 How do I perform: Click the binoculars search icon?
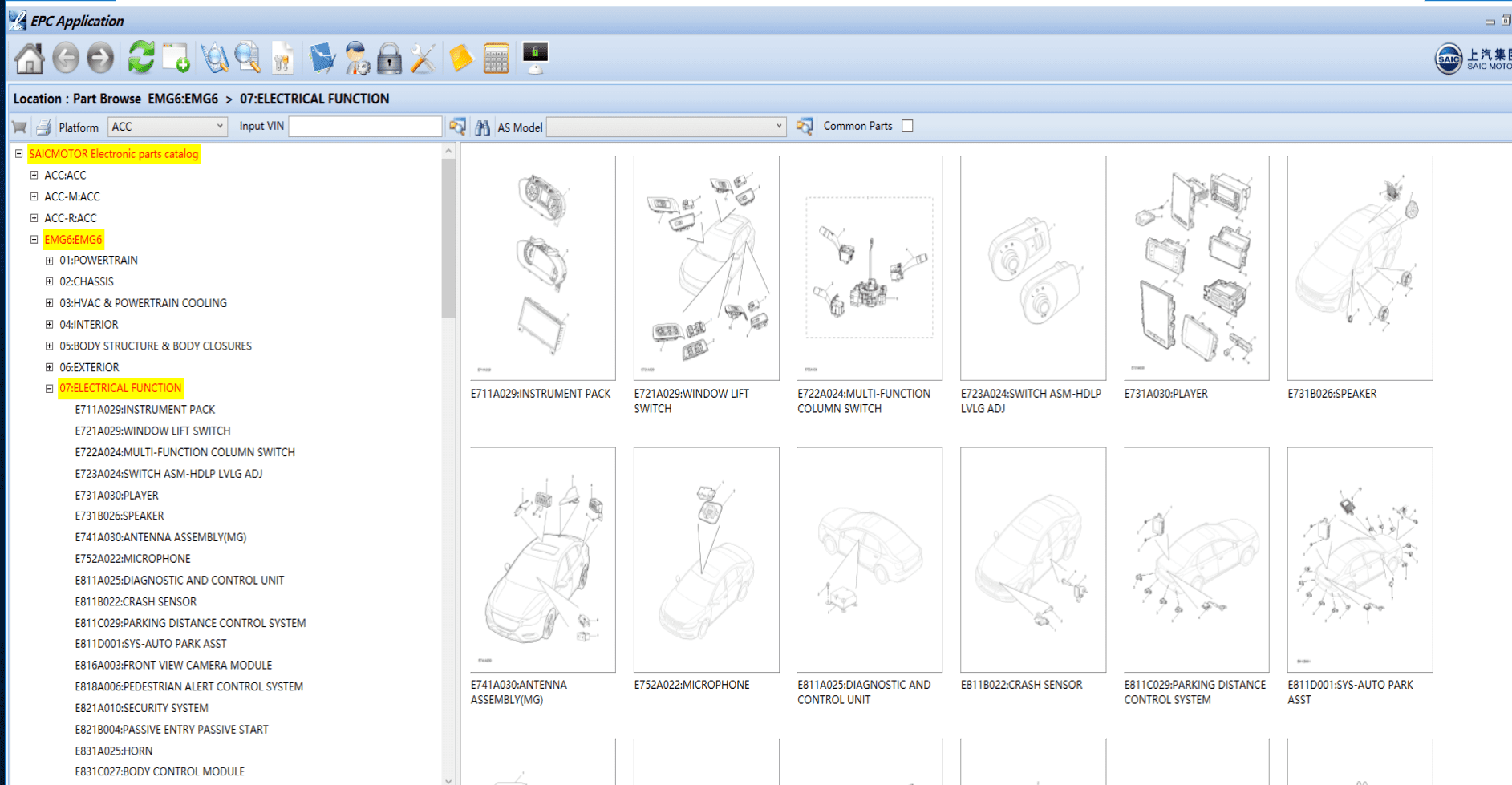(x=482, y=127)
